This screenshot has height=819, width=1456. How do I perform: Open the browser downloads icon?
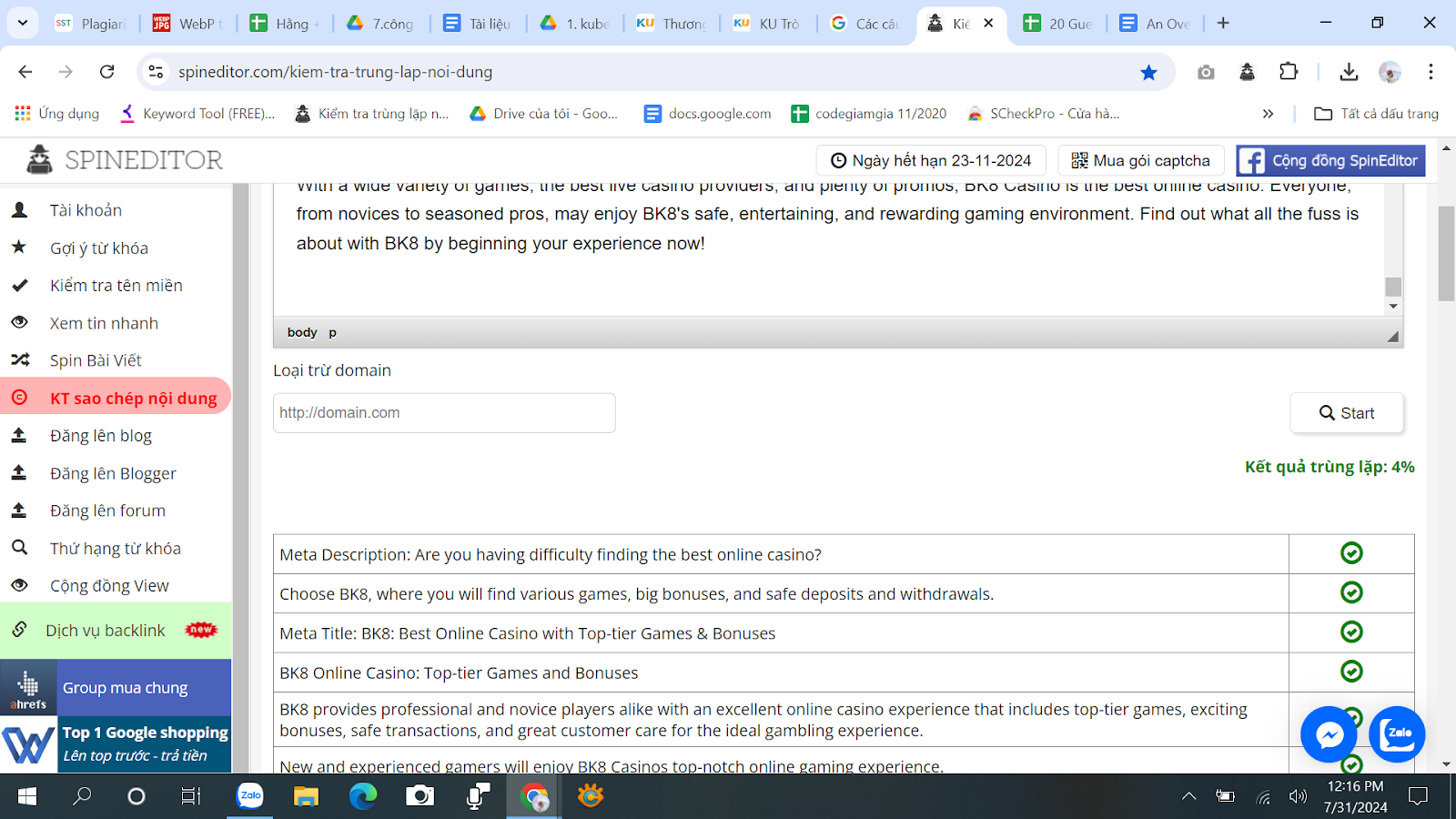click(1349, 72)
